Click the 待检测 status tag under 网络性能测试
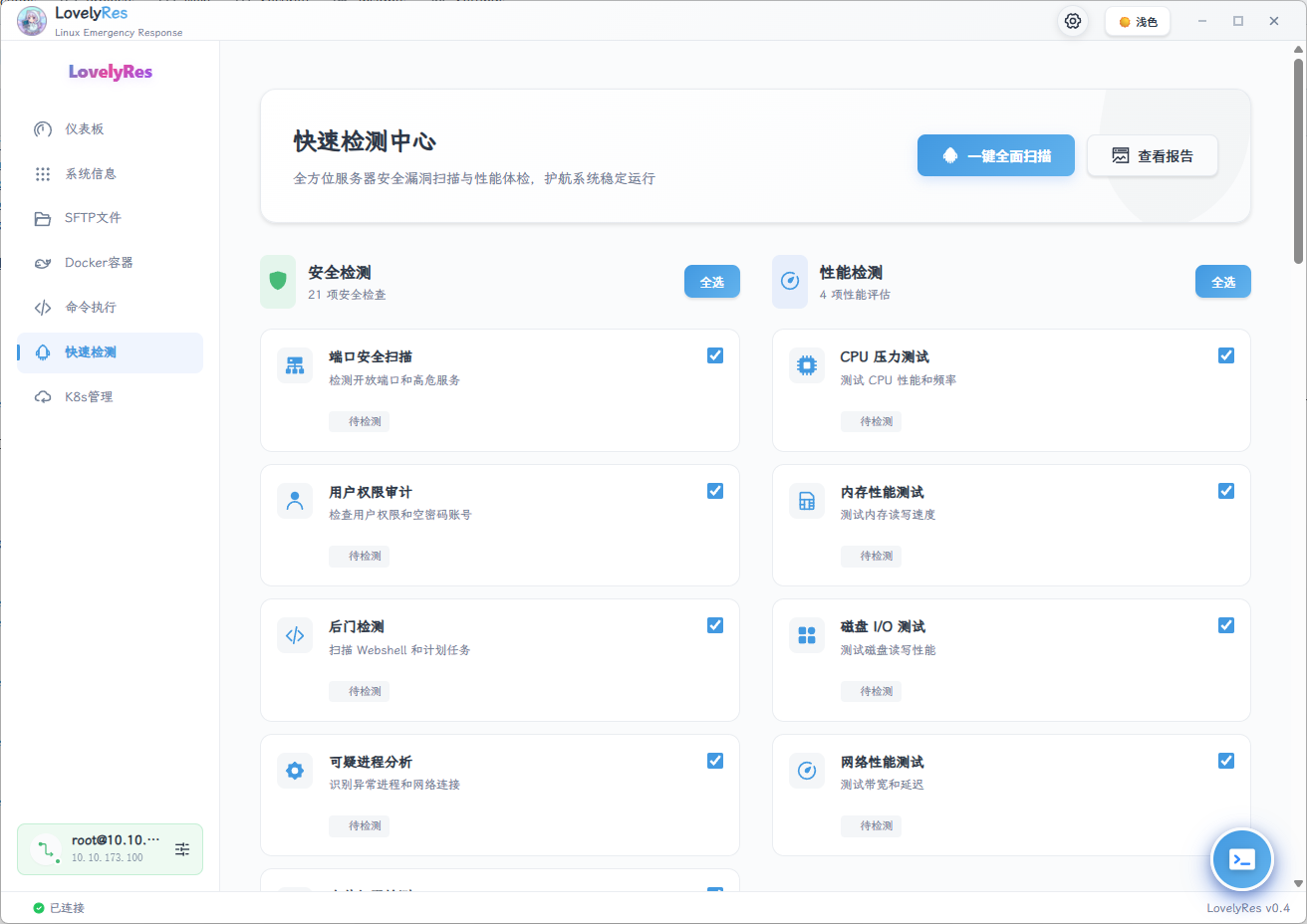The image size is (1307, 924). [x=872, y=825]
